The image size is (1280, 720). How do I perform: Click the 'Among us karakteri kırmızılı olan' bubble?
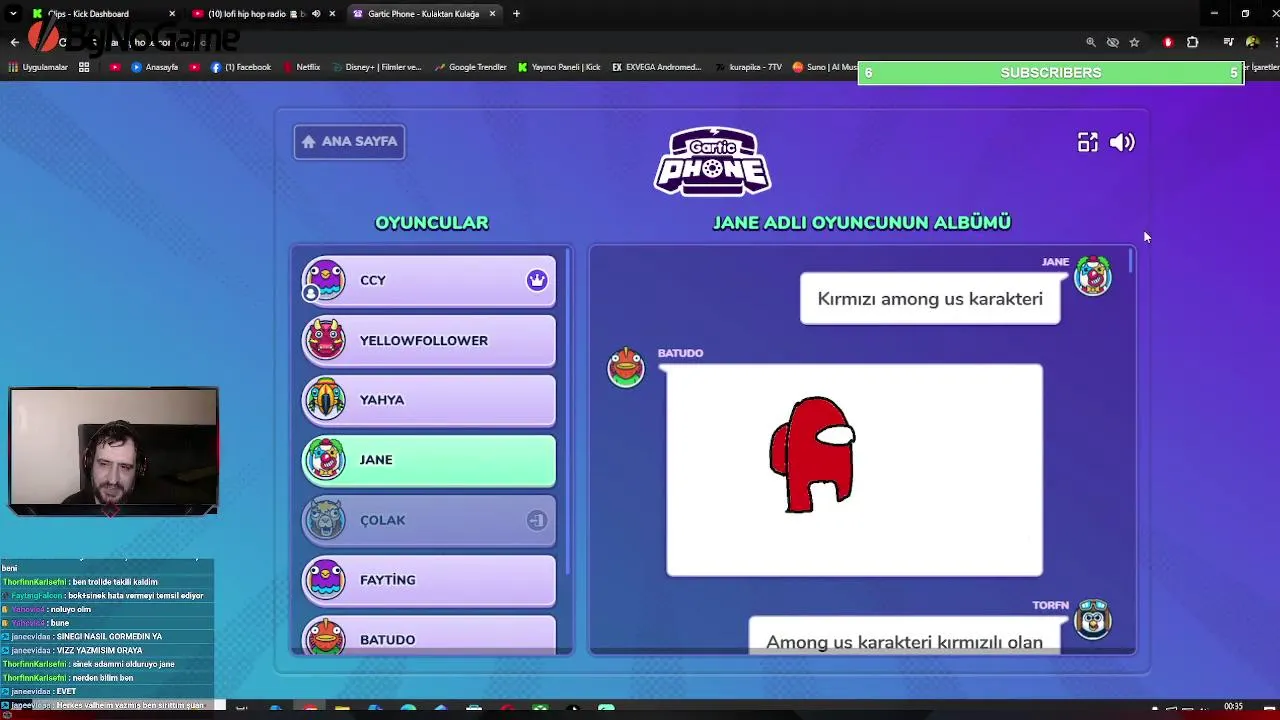(x=904, y=636)
